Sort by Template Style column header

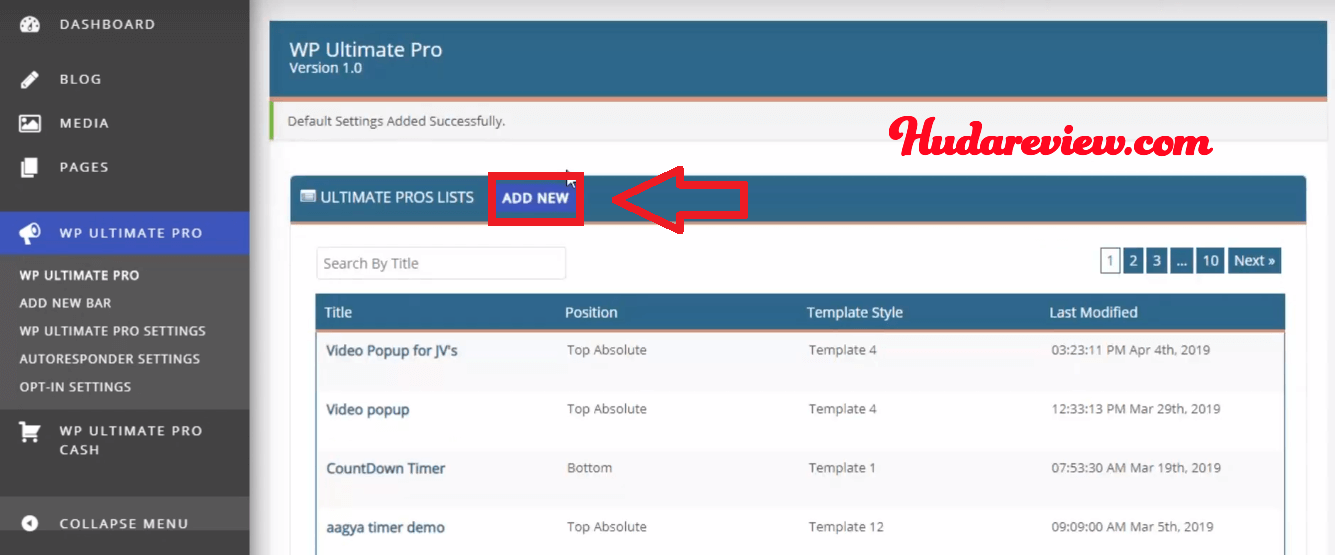(855, 312)
